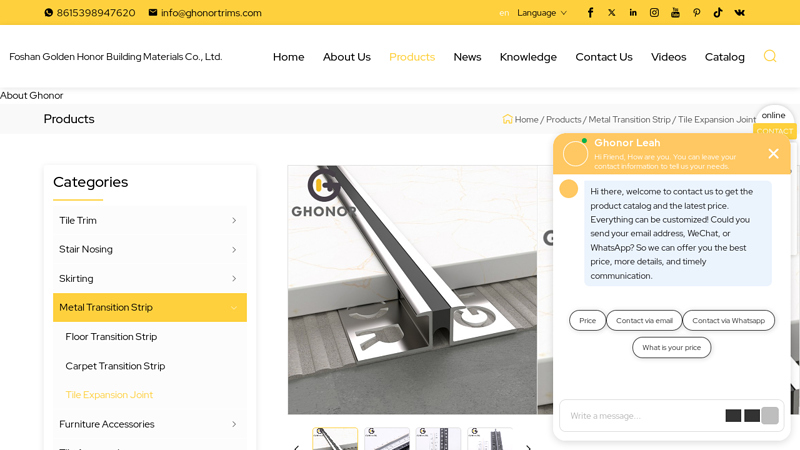Click the Pinterest icon
This screenshot has height=450, width=800.
697,13
